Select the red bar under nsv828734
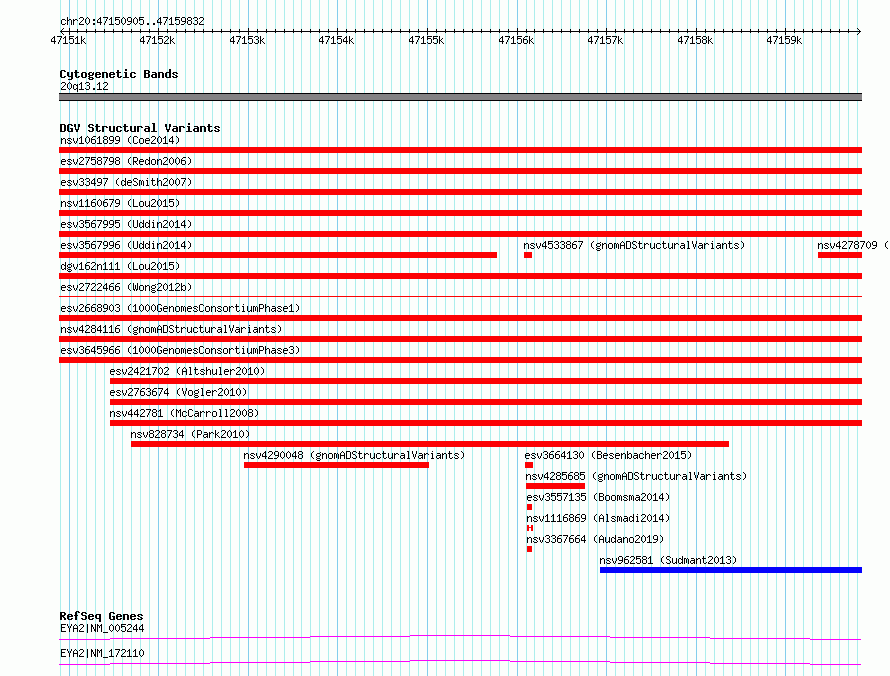Image resolution: width=890 pixels, height=676 pixels. 430,444
